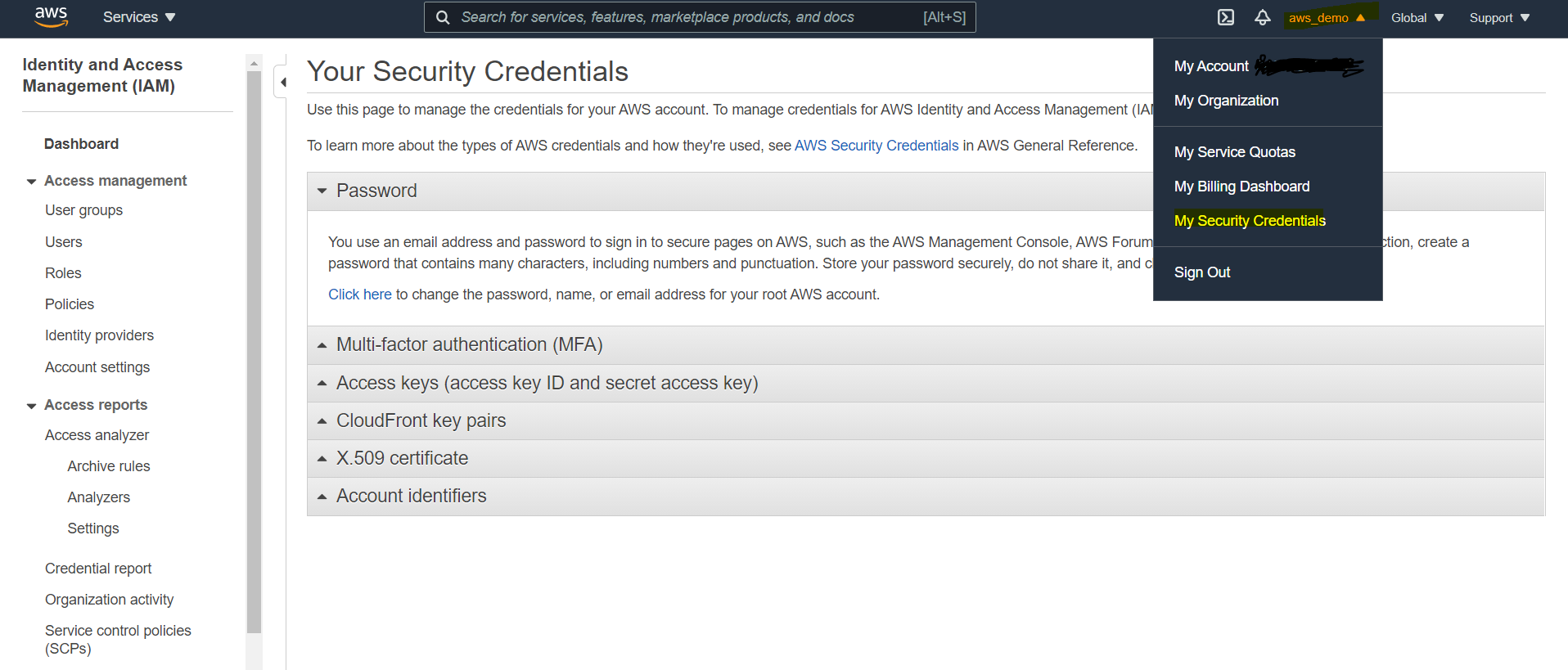The image size is (1568, 670).
Task: Open Policies in sidebar
Action: click(70, 304)
